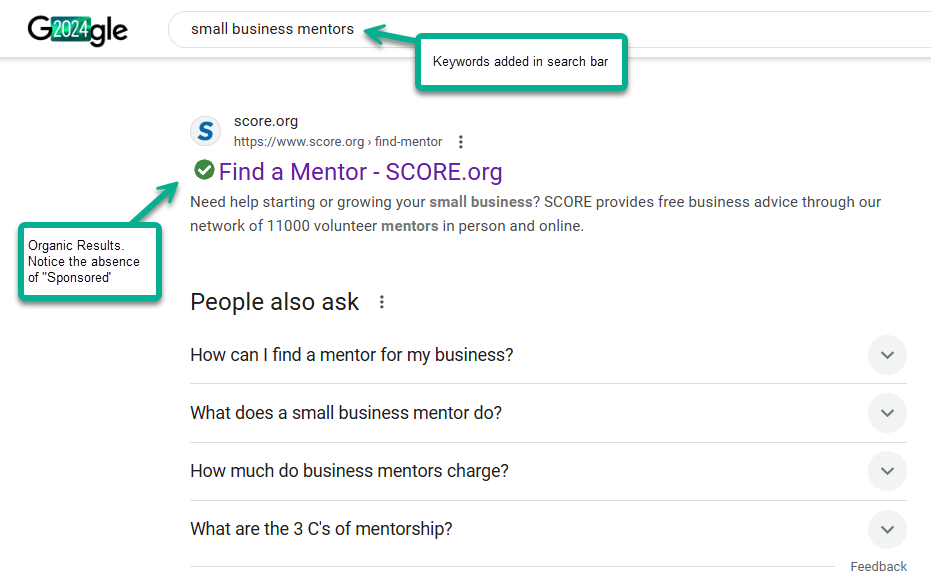This screenshot has width=931, height=587.
Task: Click question text 'What does a small business mentor do?'
Action: pos(346,413)
